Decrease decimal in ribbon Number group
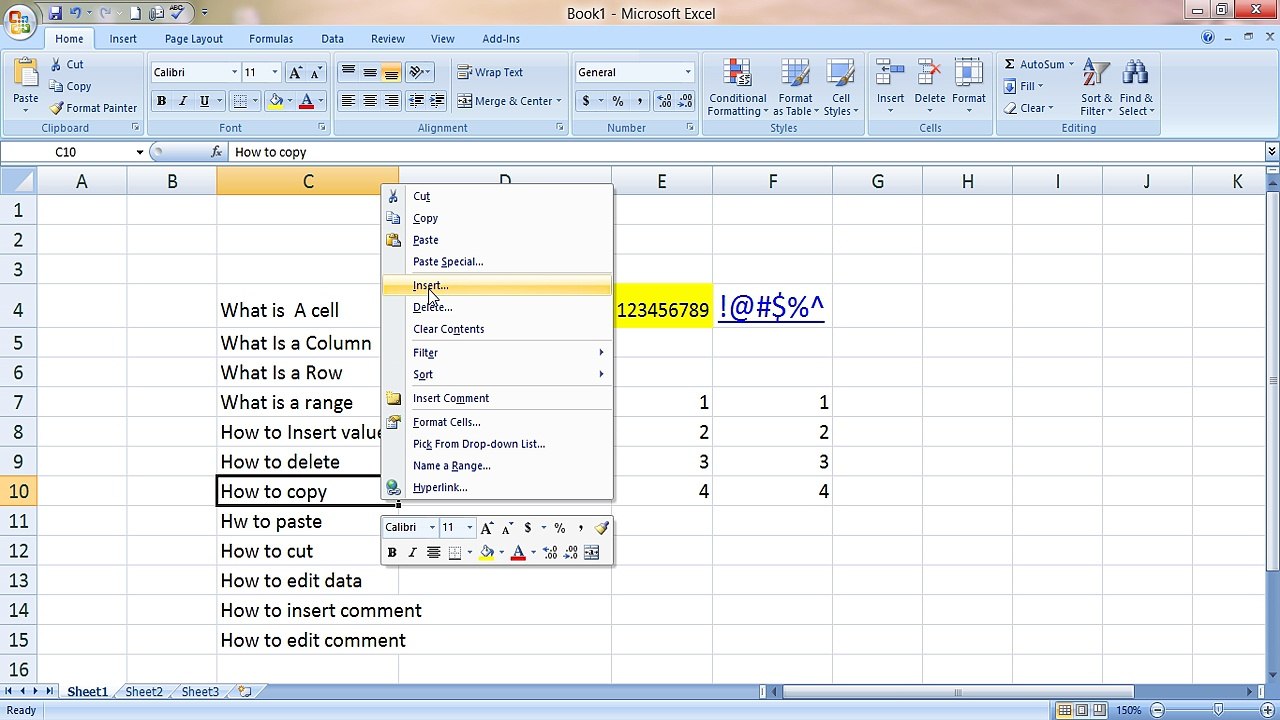Image resolution: width=1280 pixels, height=720 pixels. point(685,101)
